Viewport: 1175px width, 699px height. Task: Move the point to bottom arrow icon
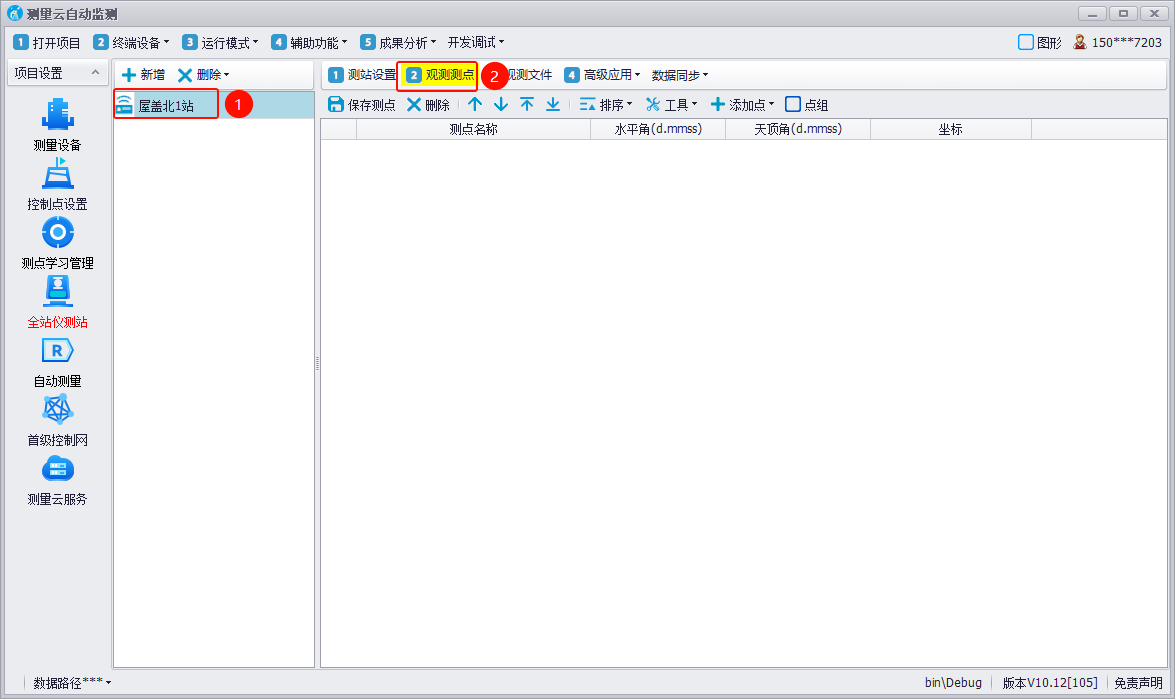click(553, 104)
